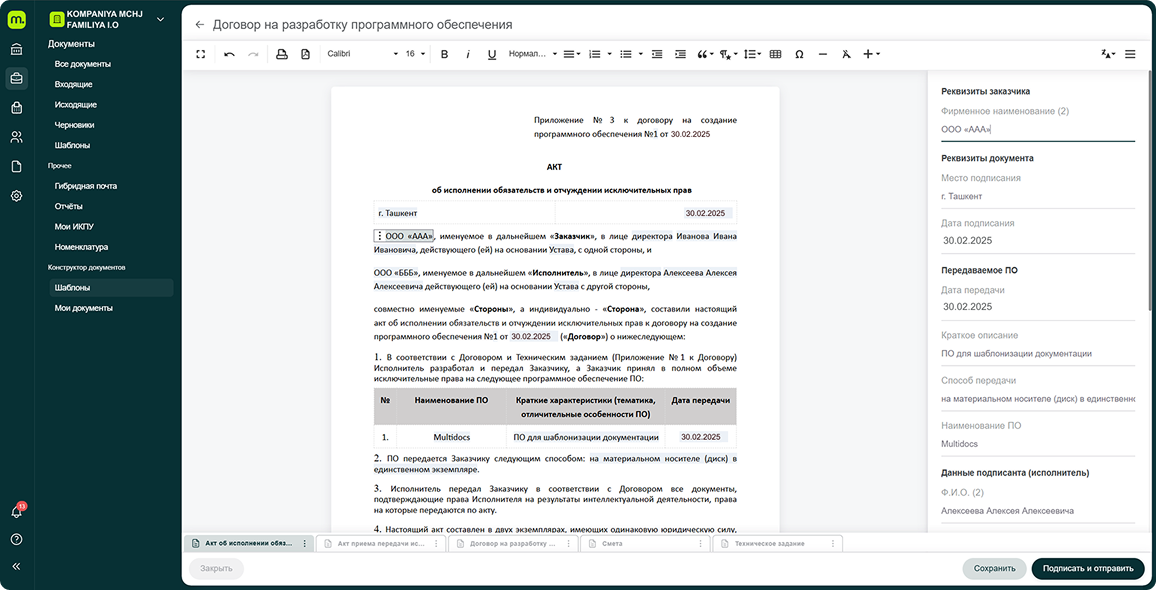Open the Calibri font dropdown
This screenshot has height=590, width=1157.
[x=361, y=54]
